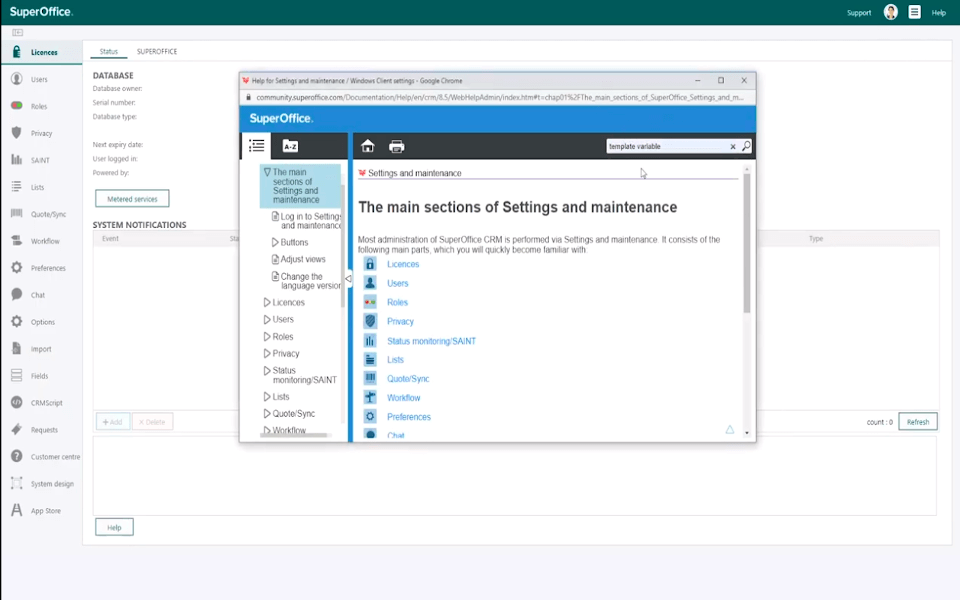Print the help topic
Screen dimensions: 960x600
pos(397,146)
